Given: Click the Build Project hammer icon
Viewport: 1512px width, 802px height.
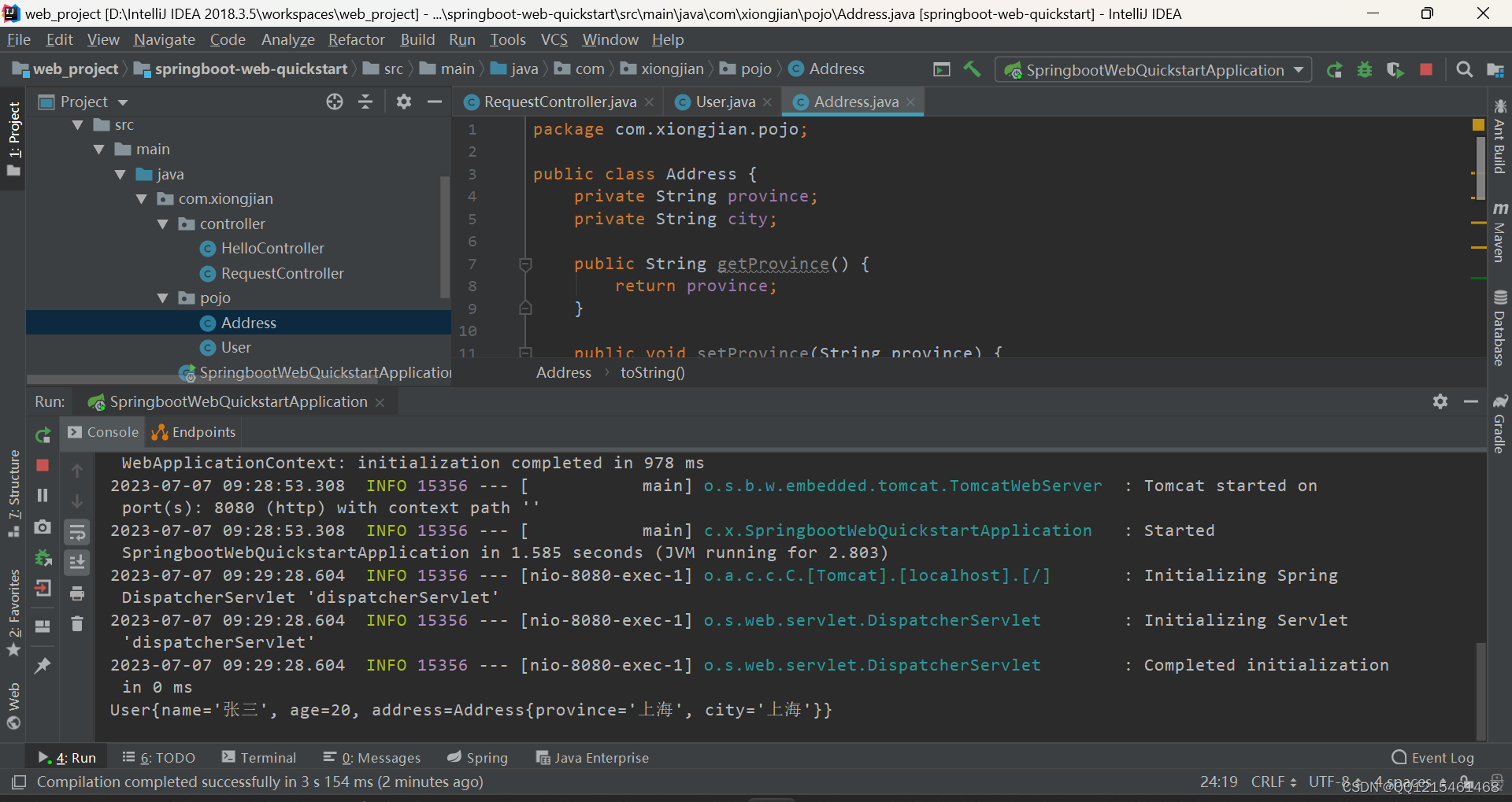Looking at the screenshot, I should point(973,69).
